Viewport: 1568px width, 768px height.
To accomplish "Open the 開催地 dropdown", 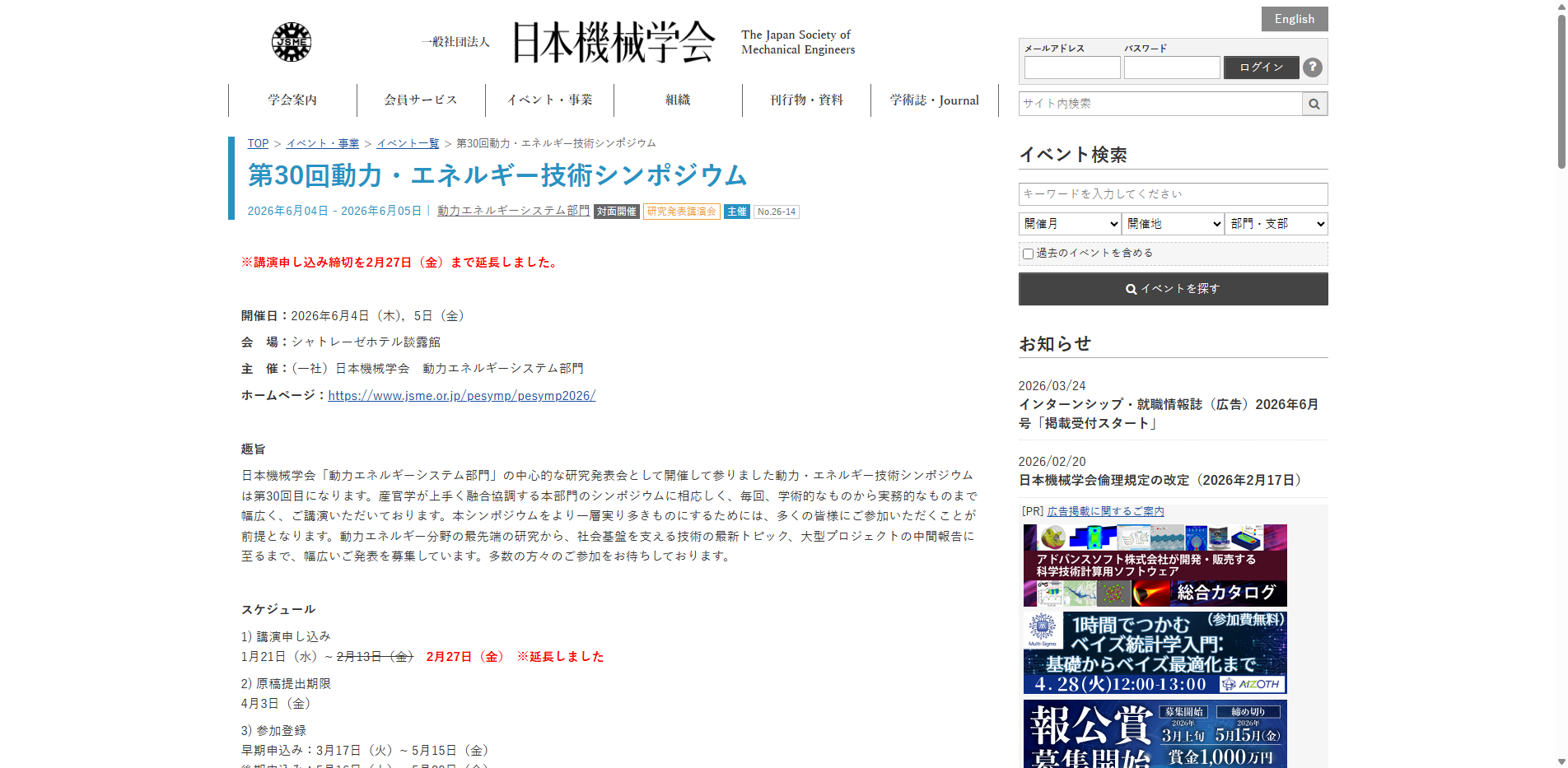I will pyautogui.click(x=1173, y=223).
